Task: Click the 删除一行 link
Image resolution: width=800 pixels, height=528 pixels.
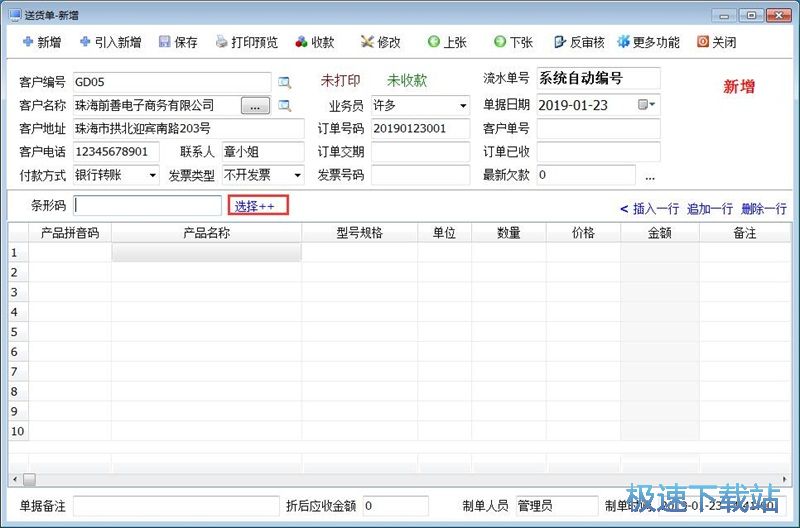Action: (764, 209)
